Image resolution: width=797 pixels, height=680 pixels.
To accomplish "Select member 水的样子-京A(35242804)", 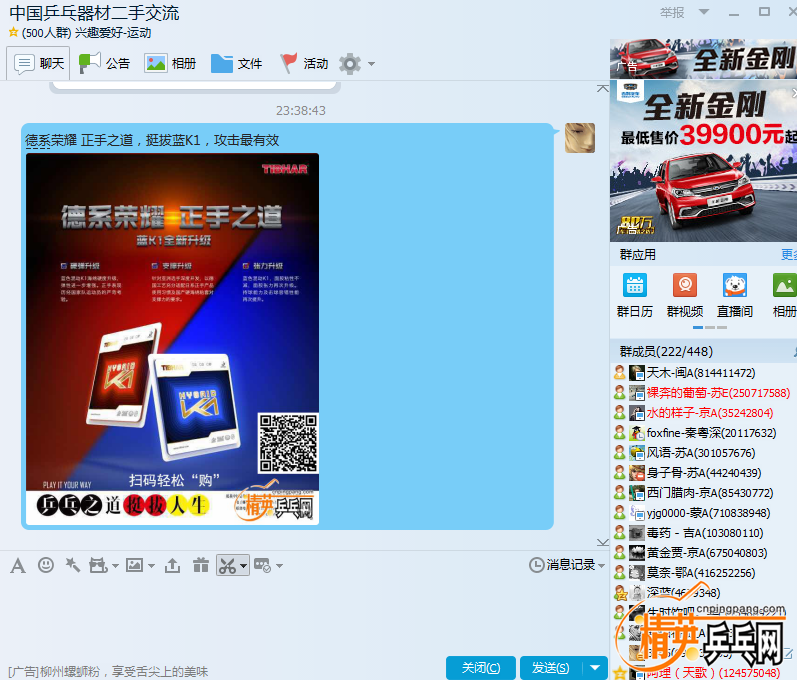I will point(703,413).
